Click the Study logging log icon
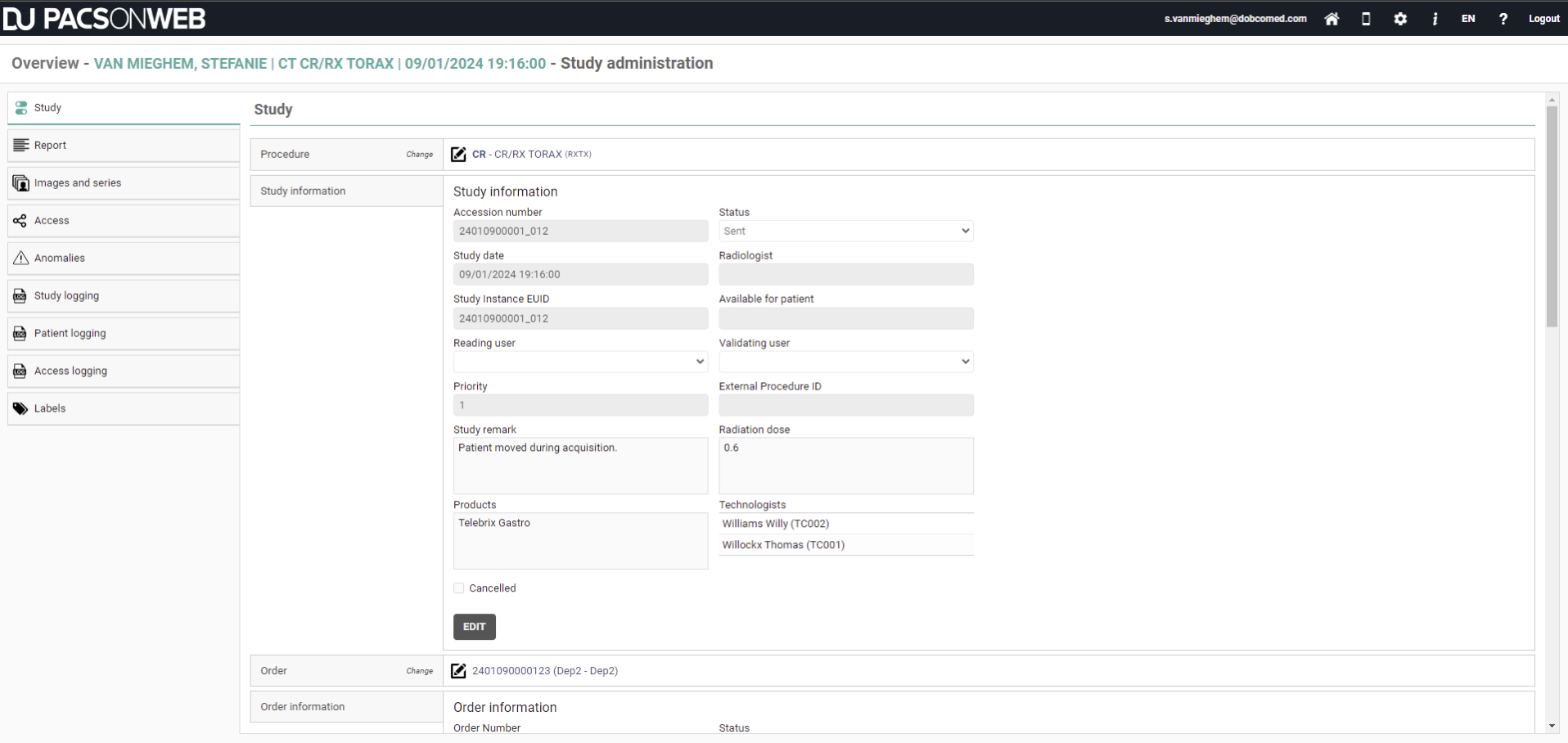The height and width of the screenshot is (743, 1568). point(20,296)
